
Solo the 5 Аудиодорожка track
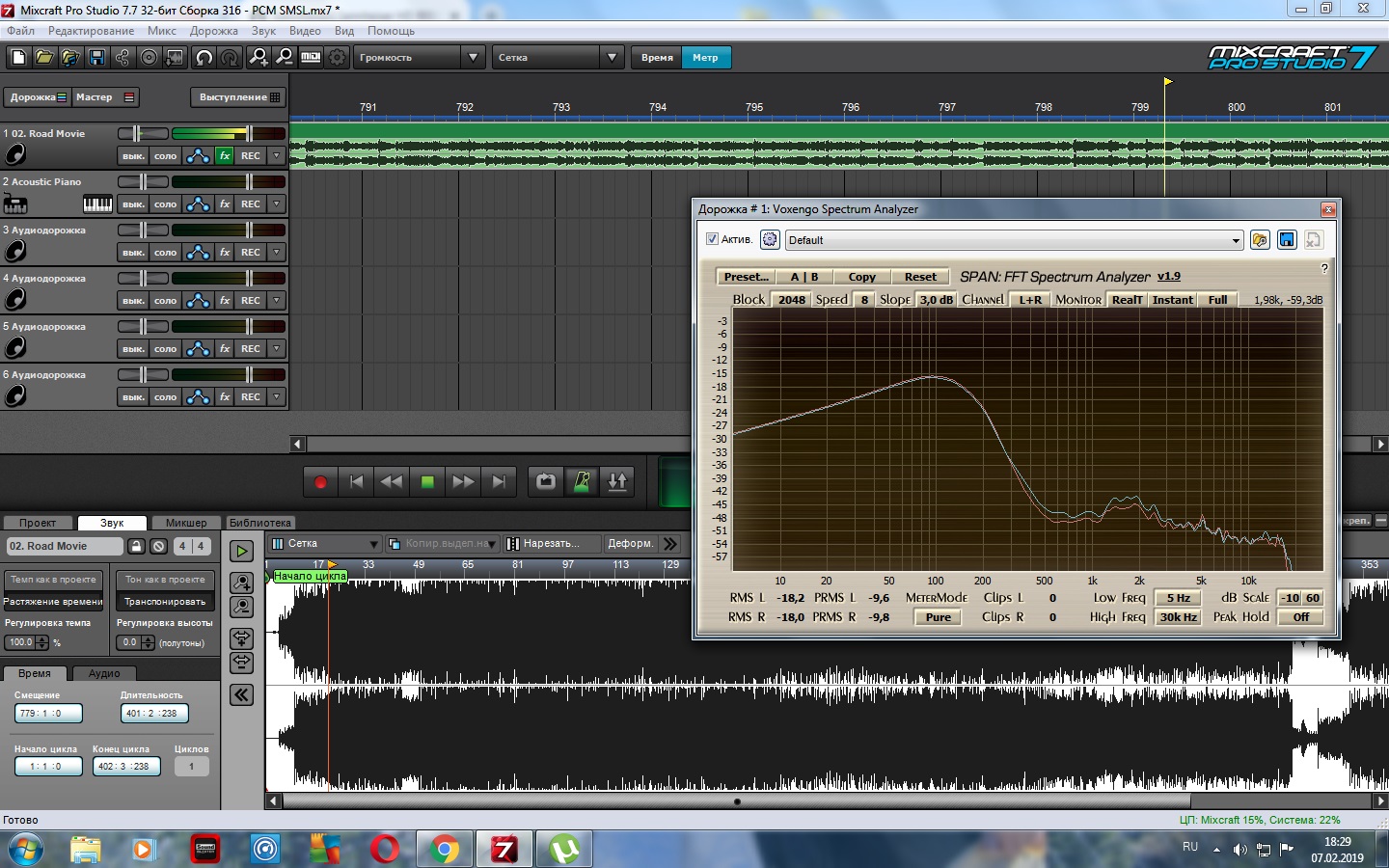pos(166,348)
